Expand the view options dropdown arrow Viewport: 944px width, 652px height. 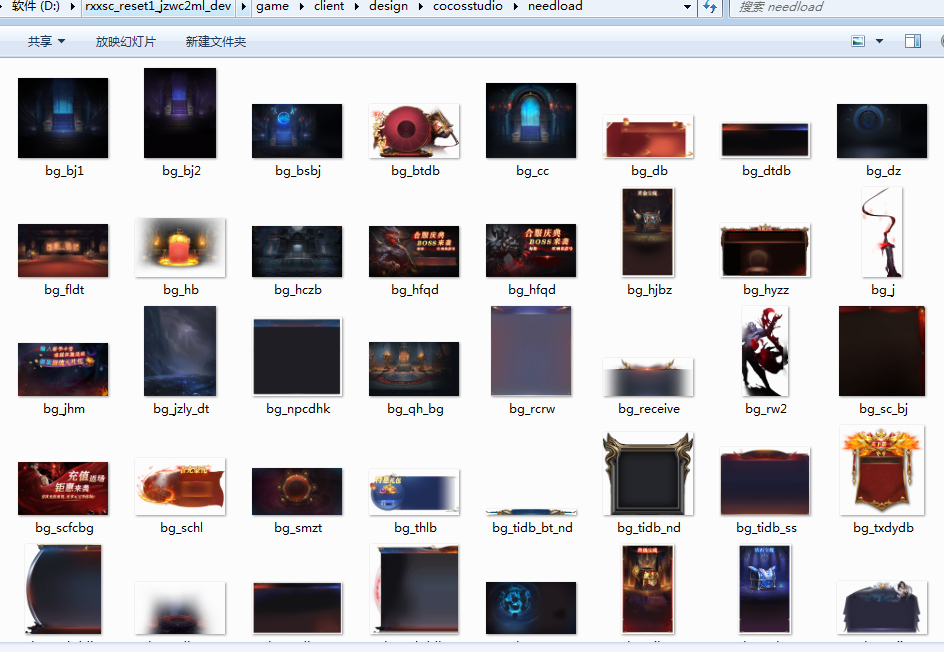(x=880, y=42)
